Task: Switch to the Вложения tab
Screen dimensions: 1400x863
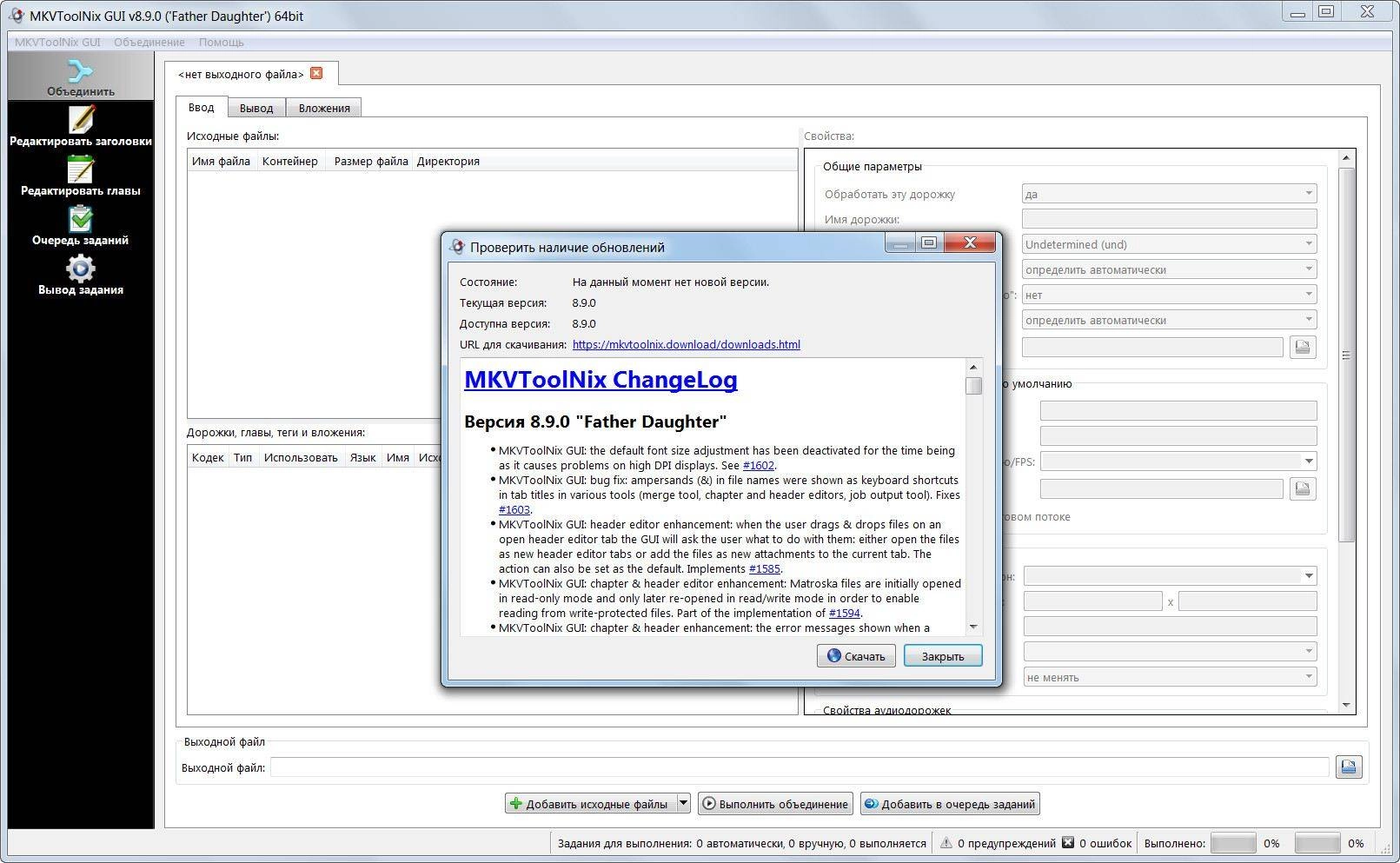Action: click(324, 108)
